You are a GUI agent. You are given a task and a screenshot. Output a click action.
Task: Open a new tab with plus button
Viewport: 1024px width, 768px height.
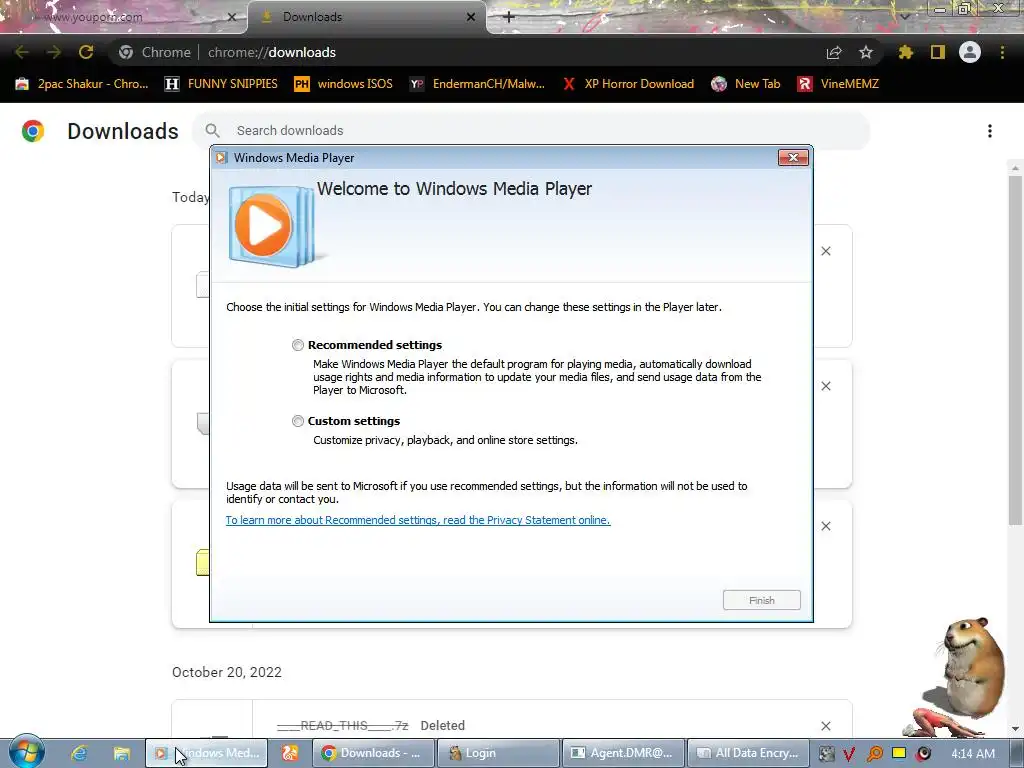tap(509, 17)
